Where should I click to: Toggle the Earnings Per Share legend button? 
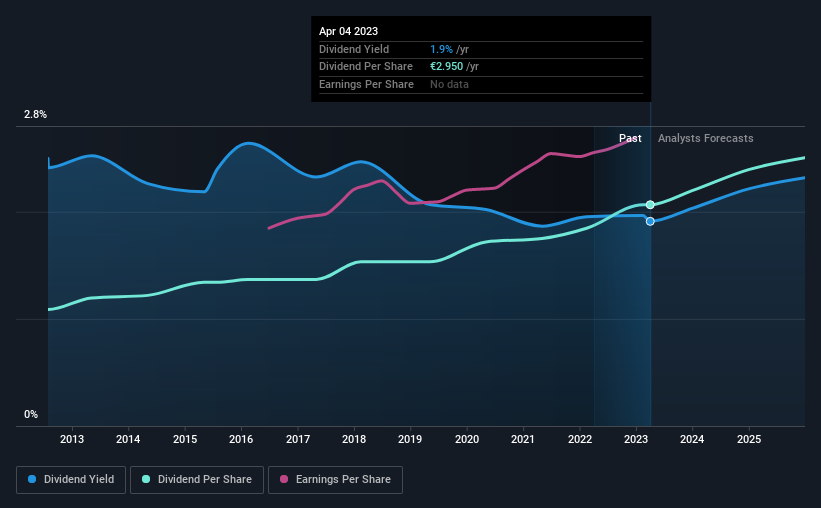pyautogui.click(x=335, y=480)
